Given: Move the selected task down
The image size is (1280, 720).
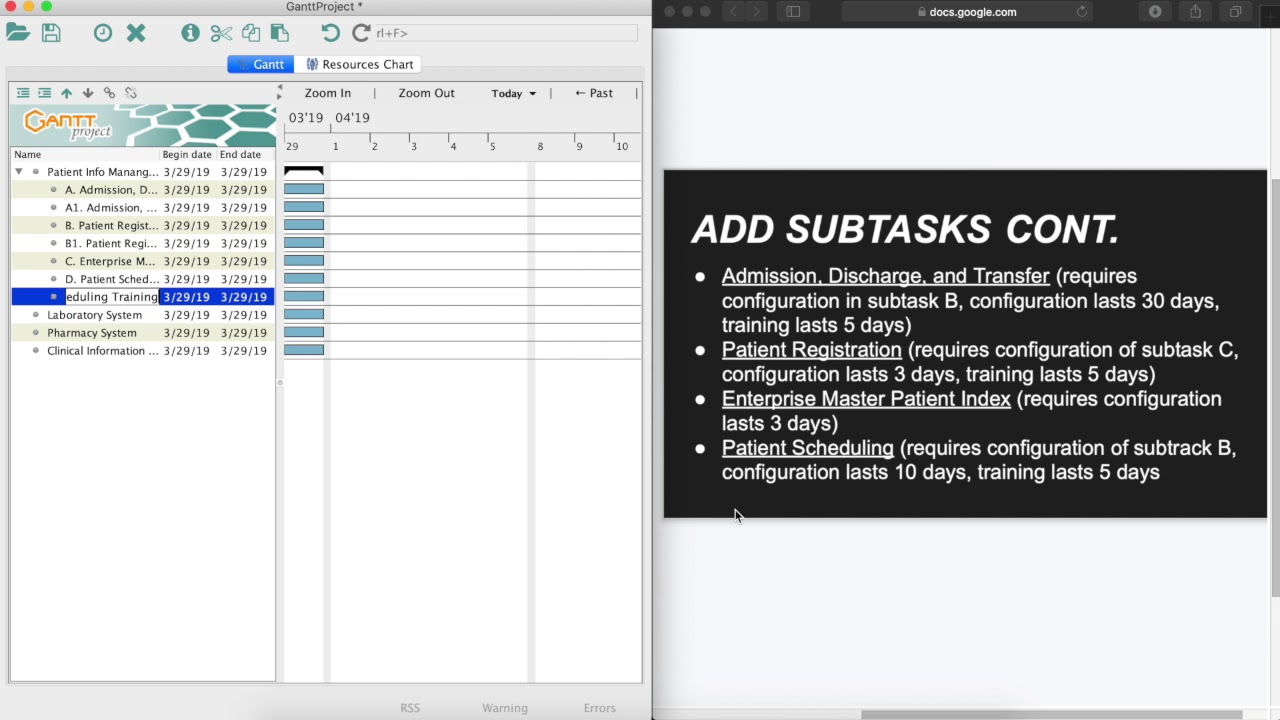Looking at the screenshot, I should coord(88,93).
